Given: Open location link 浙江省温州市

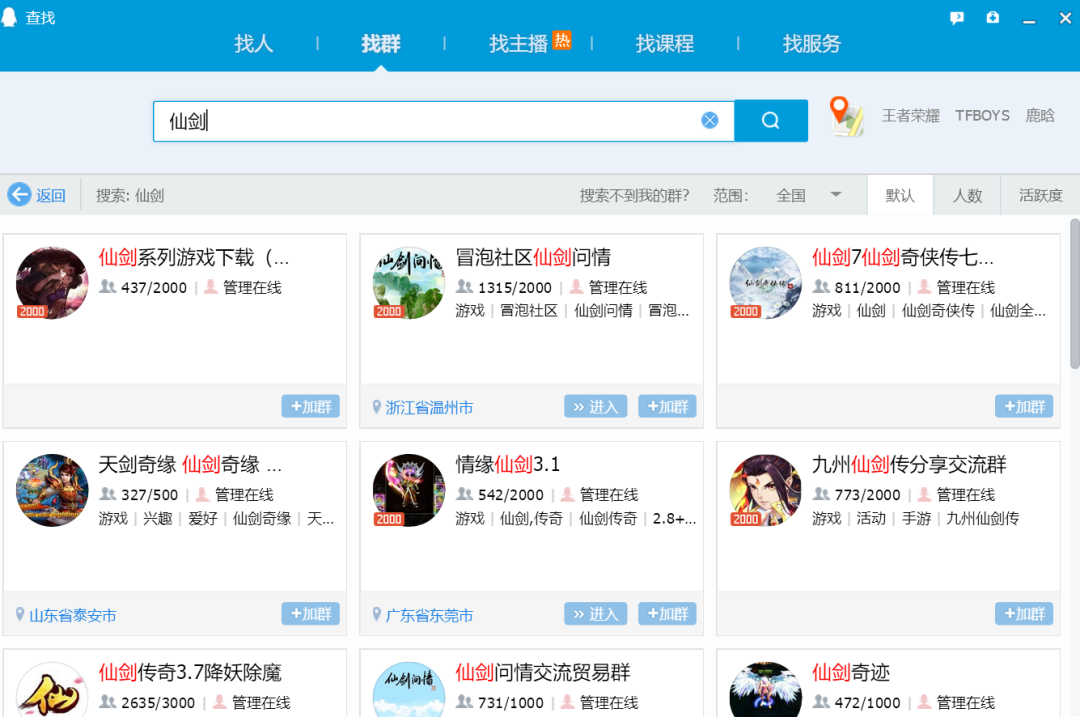Looking at the screenshot, I should (x=429, y=408).
